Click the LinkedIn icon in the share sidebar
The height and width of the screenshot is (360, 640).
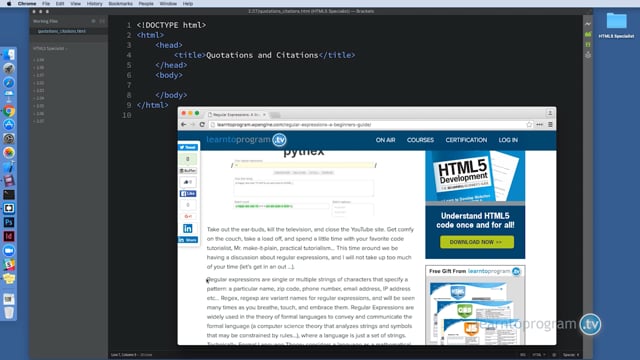[x=188, y=229]
